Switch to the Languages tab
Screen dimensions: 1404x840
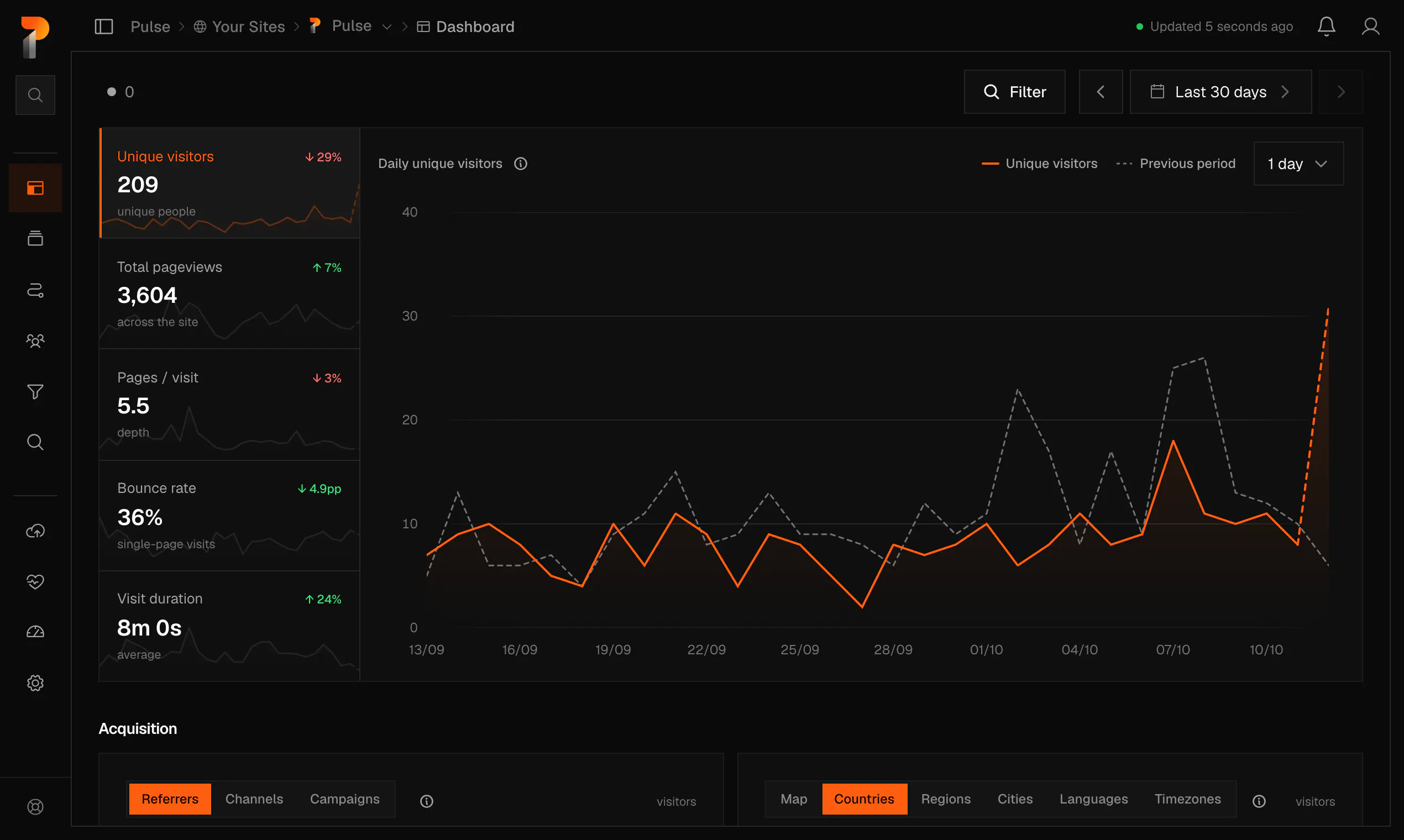click(x=1093, y=799)
